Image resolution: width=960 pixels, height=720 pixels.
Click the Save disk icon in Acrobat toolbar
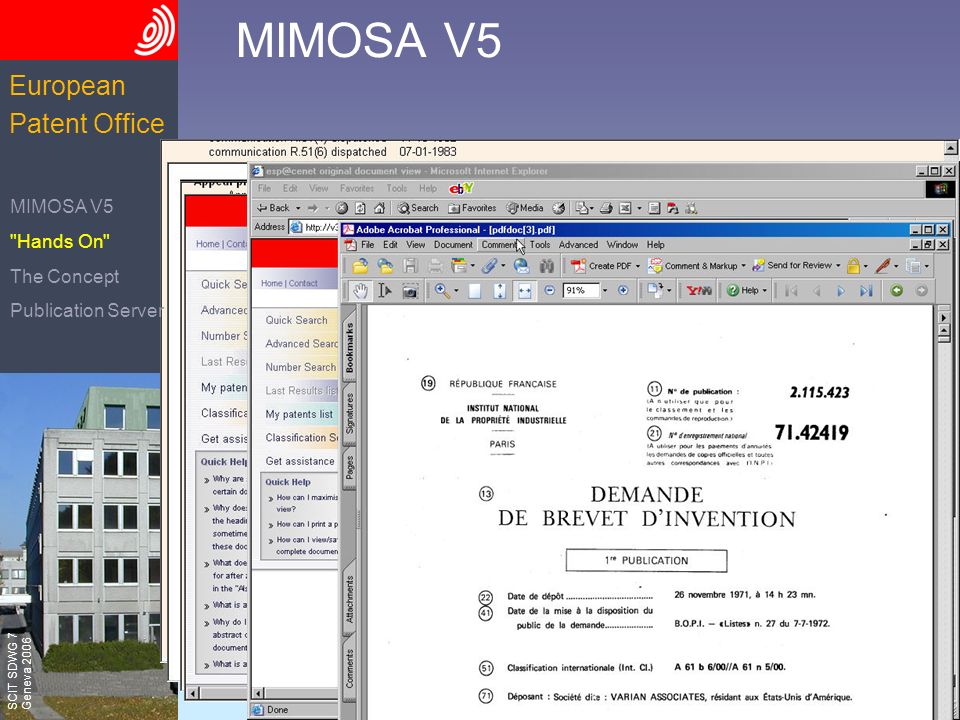pyautogui.click(x=410, y=266)
